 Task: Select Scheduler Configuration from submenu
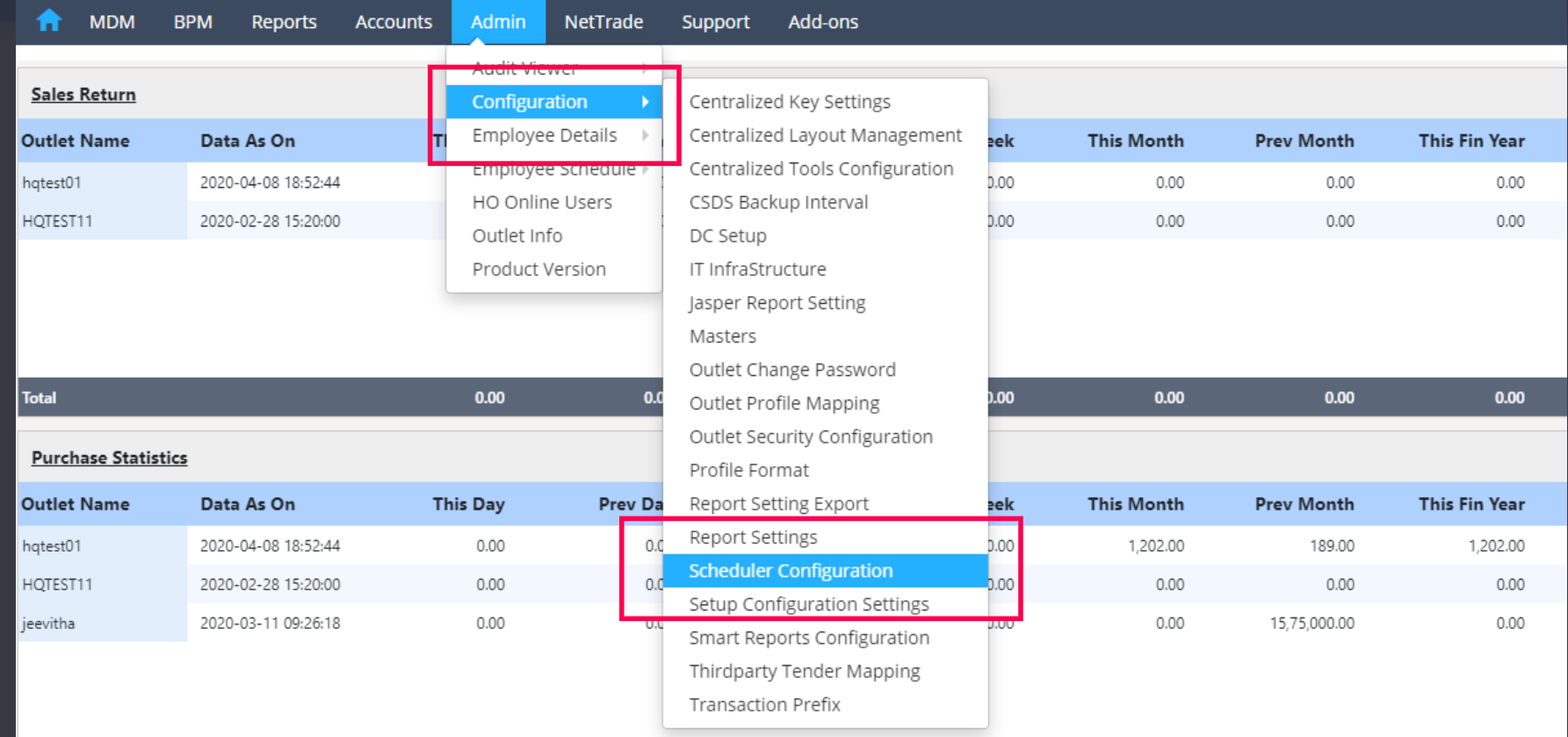pos(791,571)
